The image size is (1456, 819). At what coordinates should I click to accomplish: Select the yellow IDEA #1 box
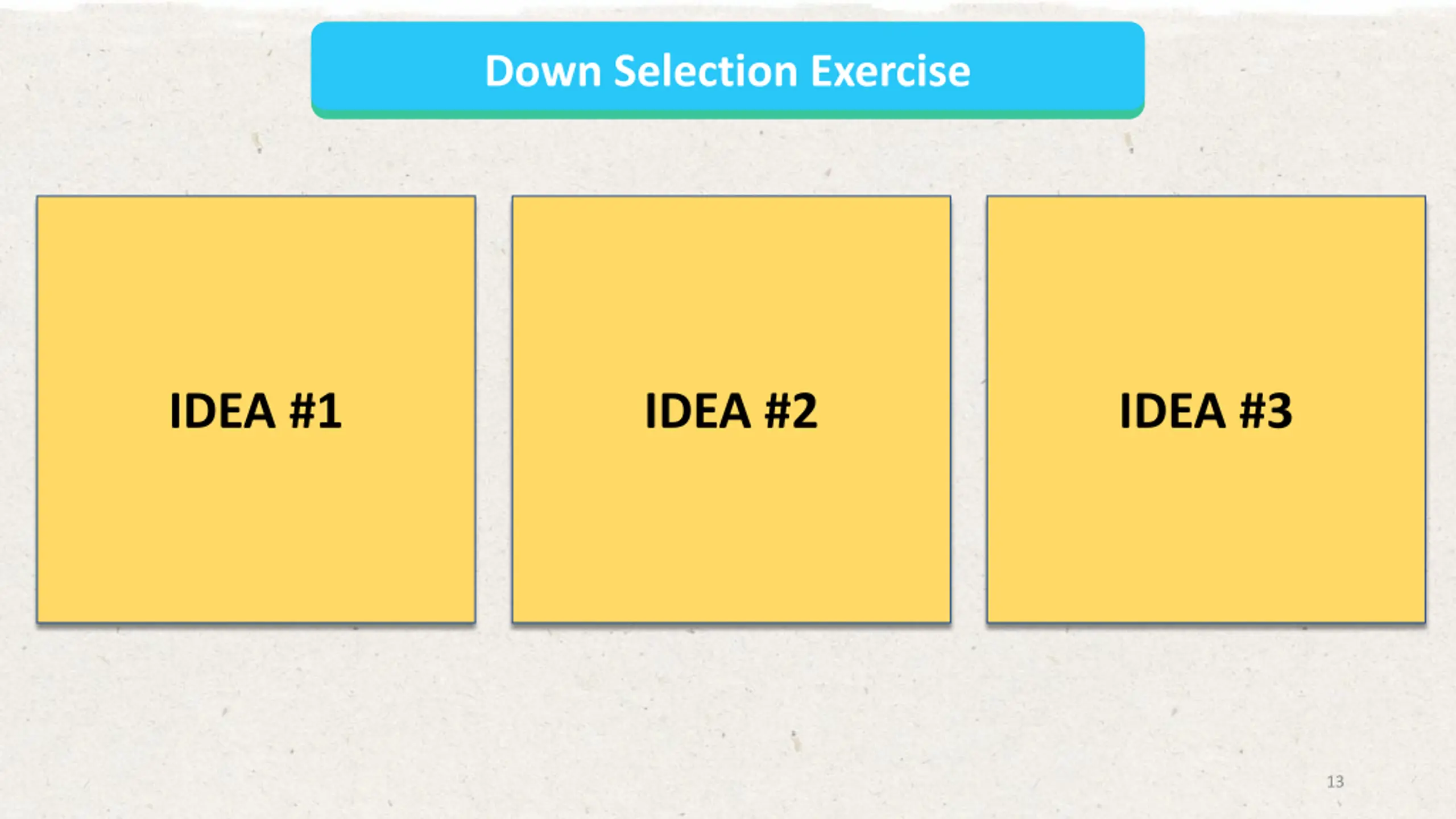(256, 409)
